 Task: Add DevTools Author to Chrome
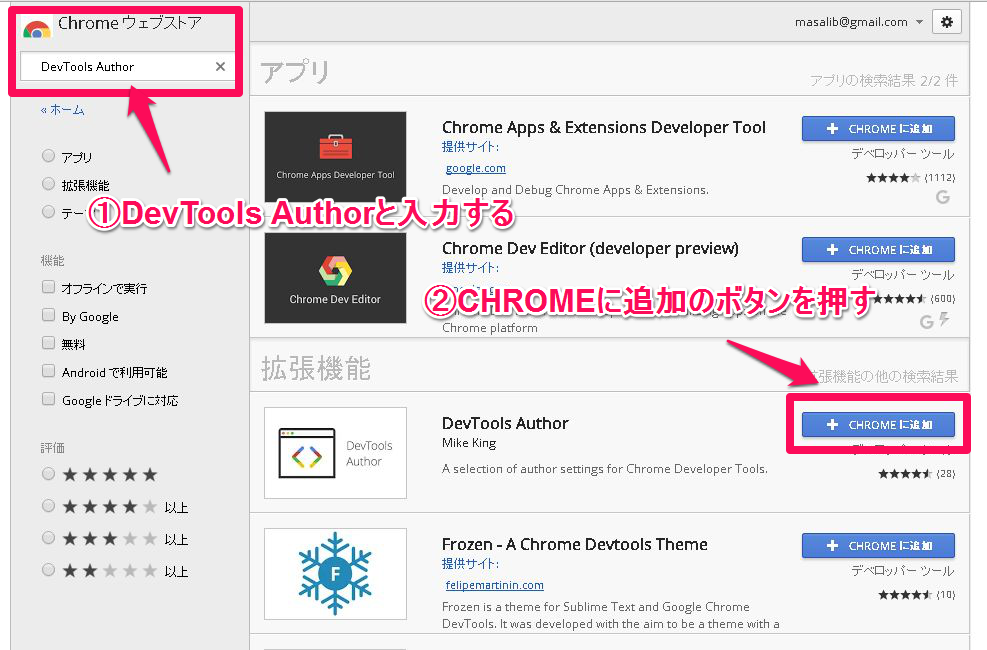[x=878, y=425]
